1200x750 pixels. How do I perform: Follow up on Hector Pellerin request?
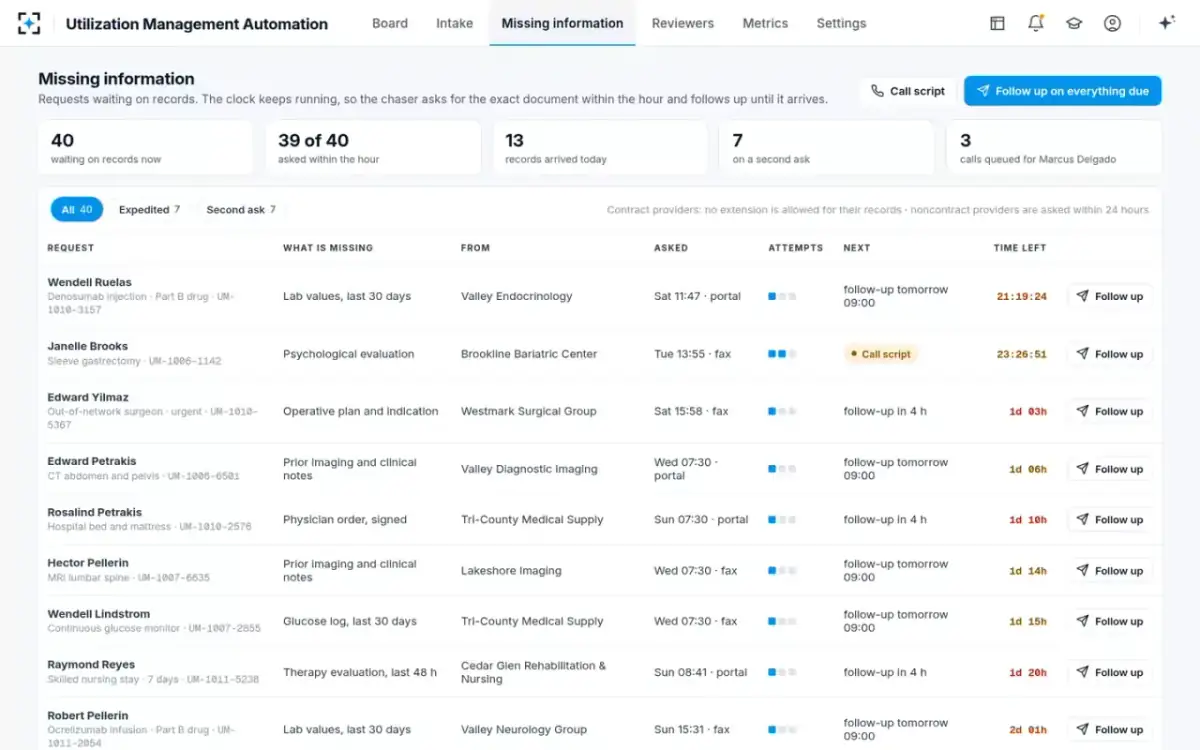(1109, 571)
